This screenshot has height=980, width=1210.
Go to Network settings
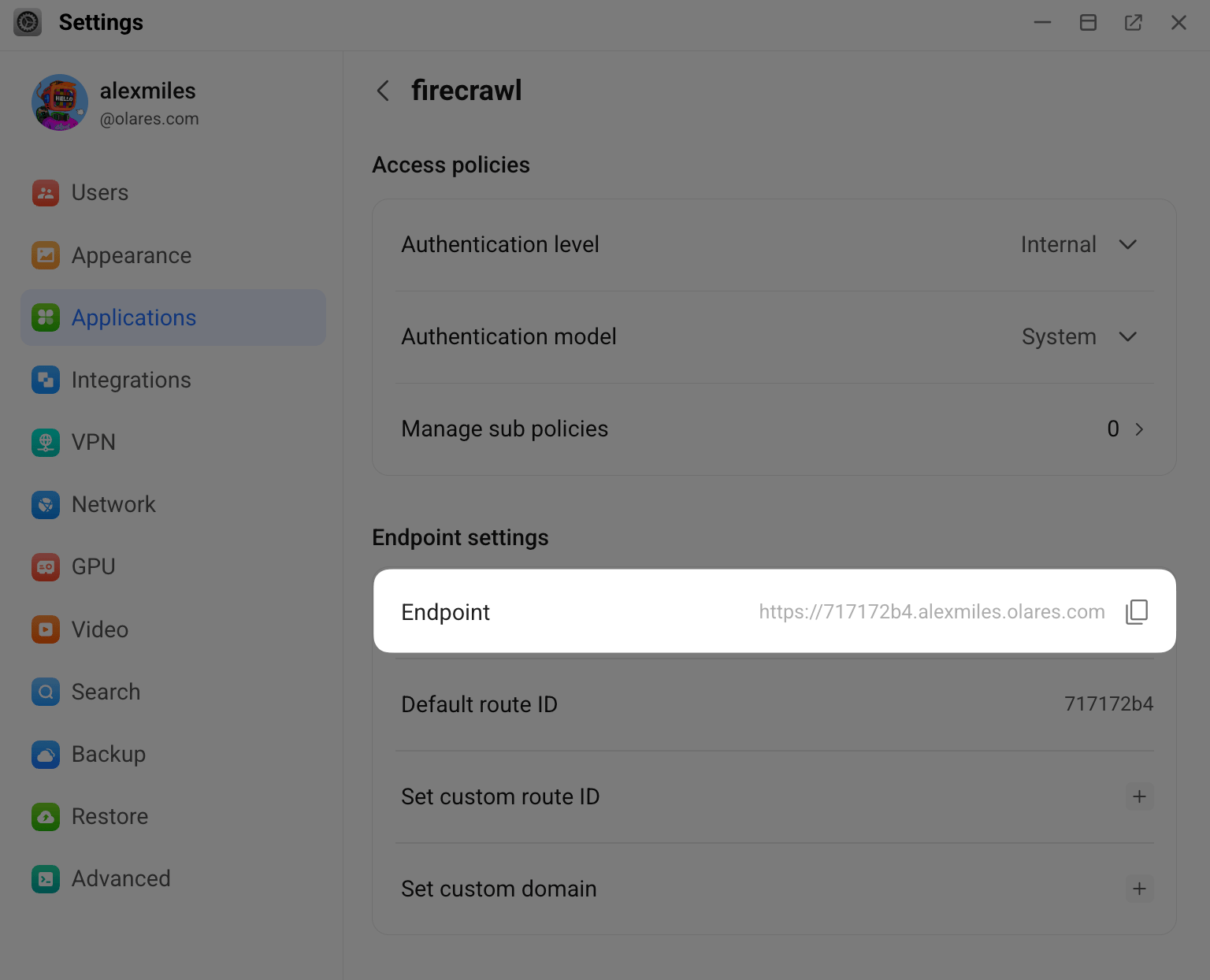[173, 504]
